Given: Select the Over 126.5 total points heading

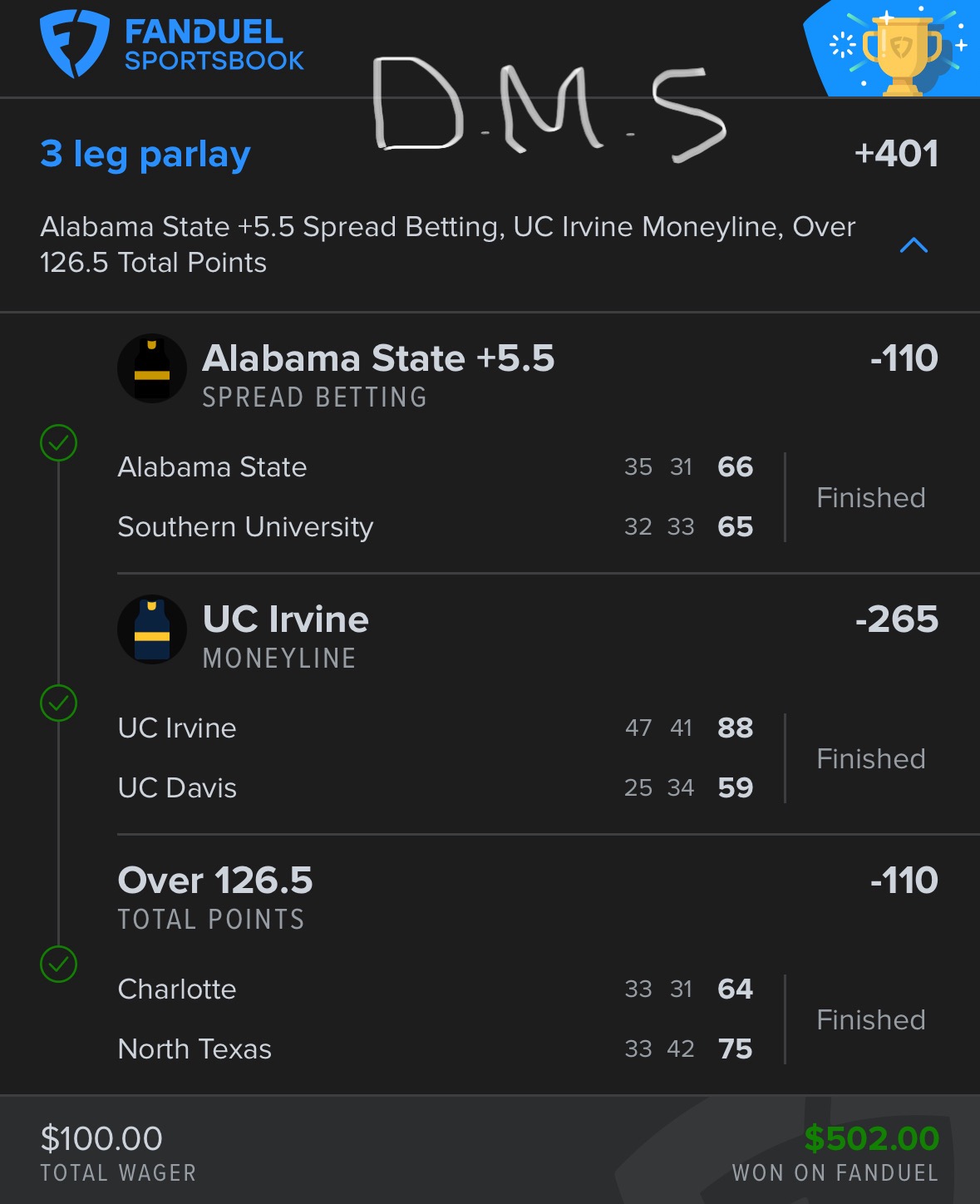Looking at the screenshot, I should [215, 881].
